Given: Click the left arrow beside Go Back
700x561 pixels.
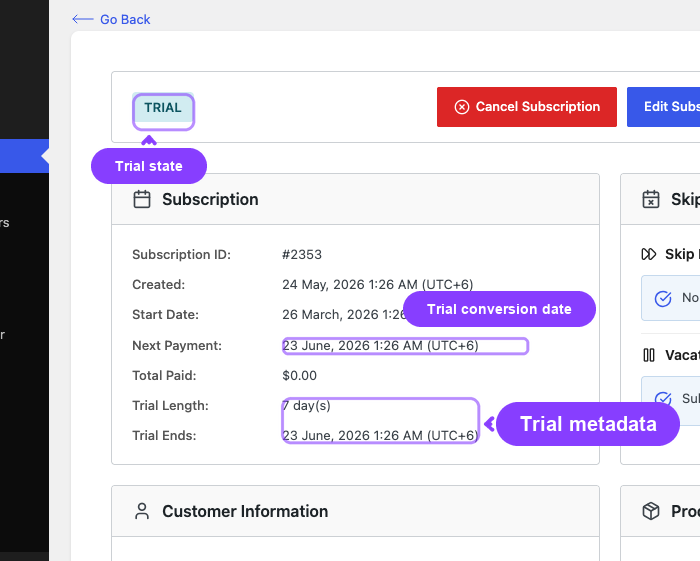Looking at the screenshot, I should 83,19.
